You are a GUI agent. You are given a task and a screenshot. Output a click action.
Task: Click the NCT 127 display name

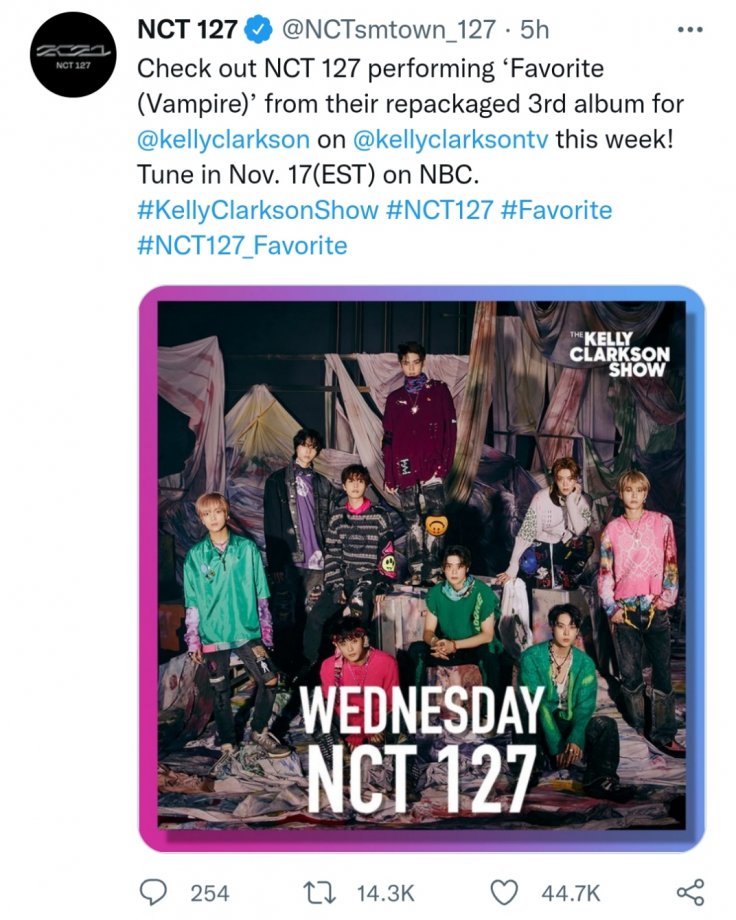pos(186,31)
